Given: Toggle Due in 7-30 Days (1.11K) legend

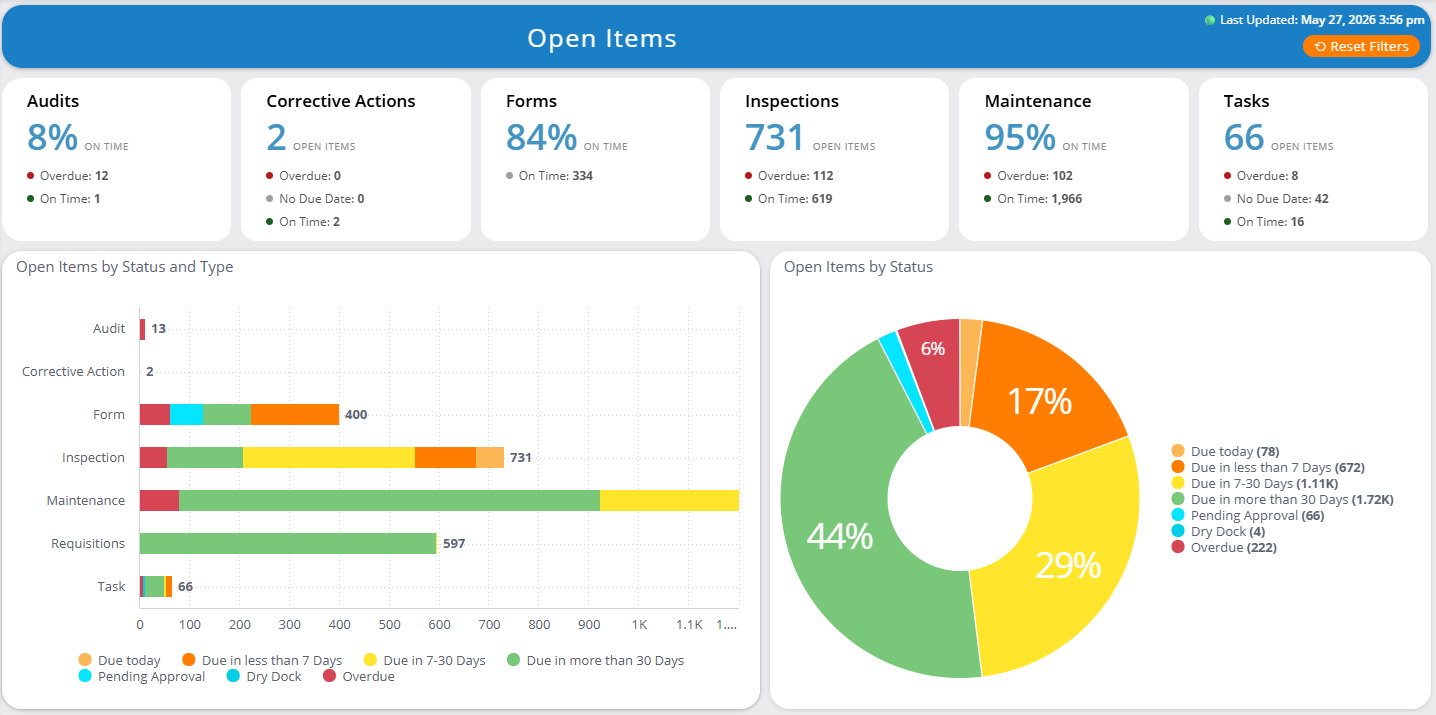Looking at the screenshot, I should [x=1254, y=483].
